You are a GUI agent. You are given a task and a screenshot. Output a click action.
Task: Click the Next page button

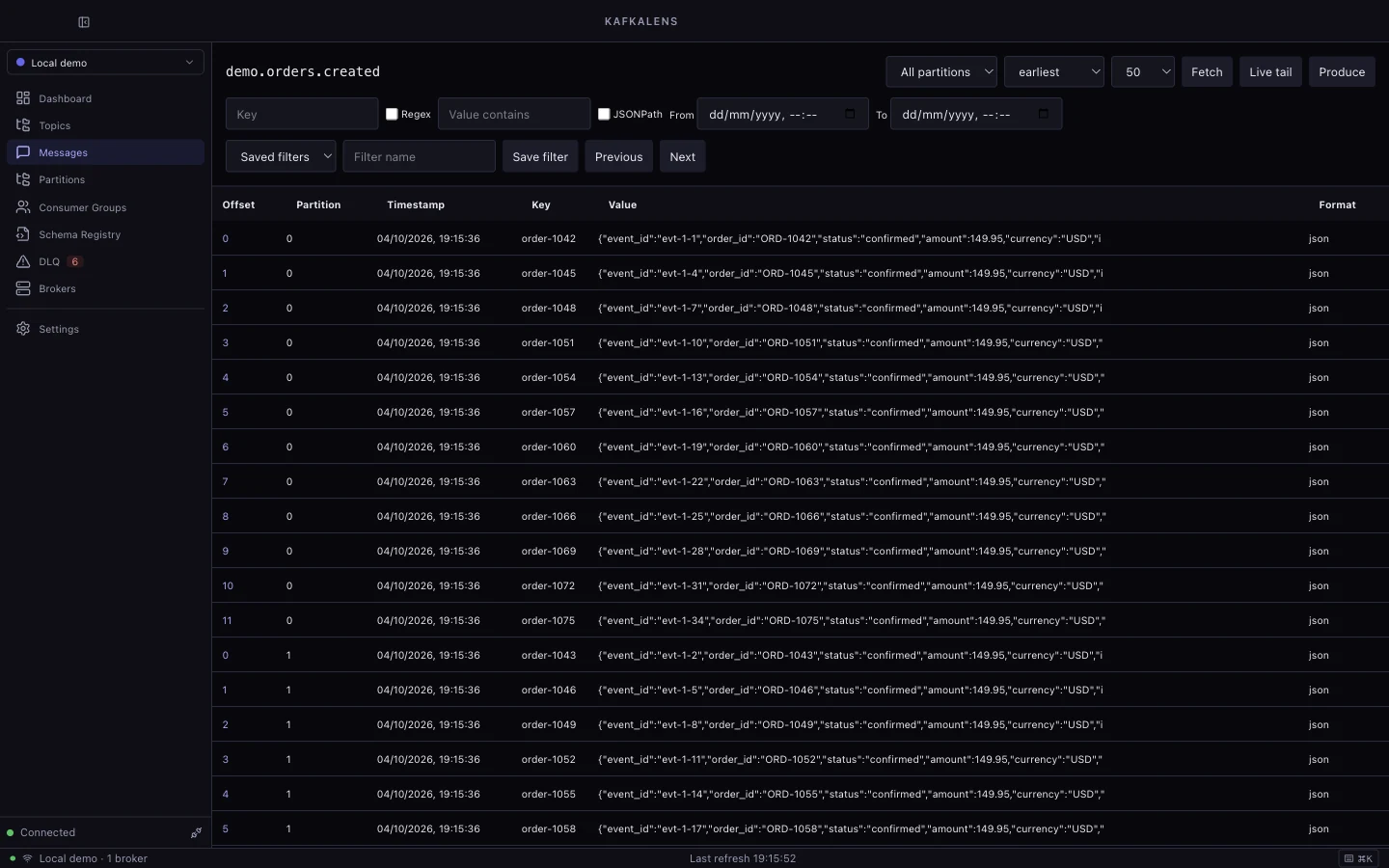pos(682,156)
